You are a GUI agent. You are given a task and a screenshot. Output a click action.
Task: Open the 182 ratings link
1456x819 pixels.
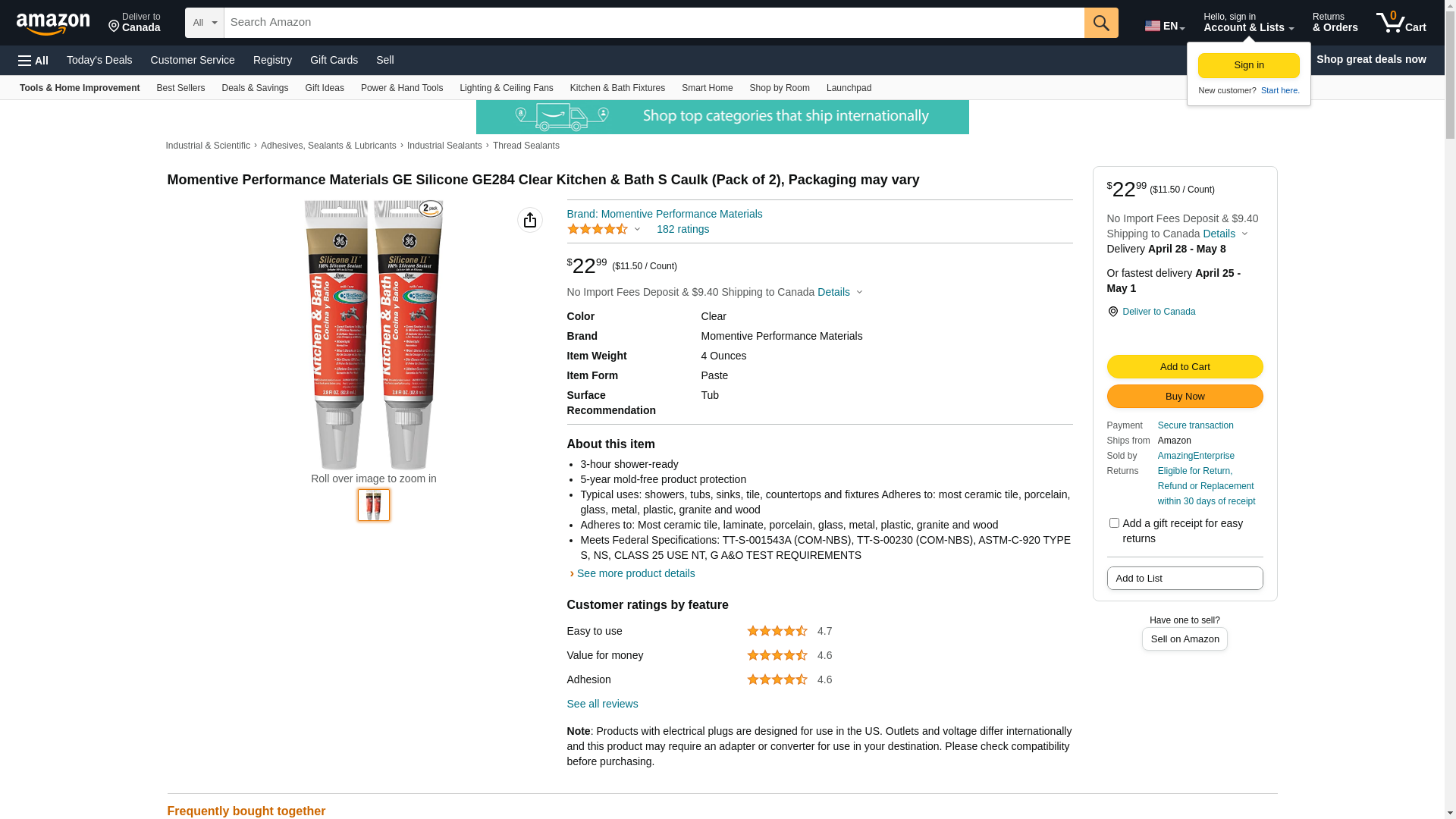click(682, 229)
